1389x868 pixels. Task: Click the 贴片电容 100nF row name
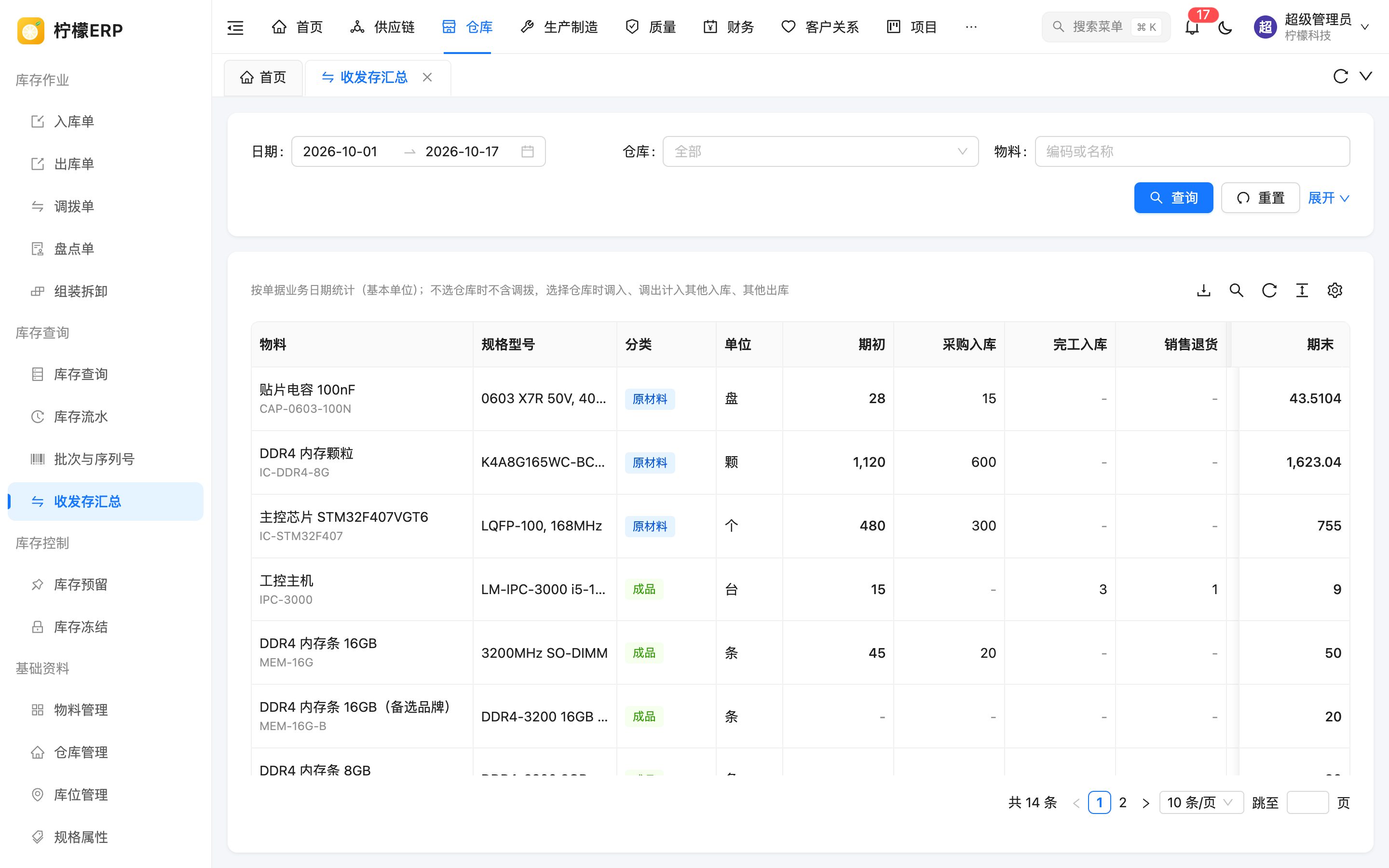[307, 390]
